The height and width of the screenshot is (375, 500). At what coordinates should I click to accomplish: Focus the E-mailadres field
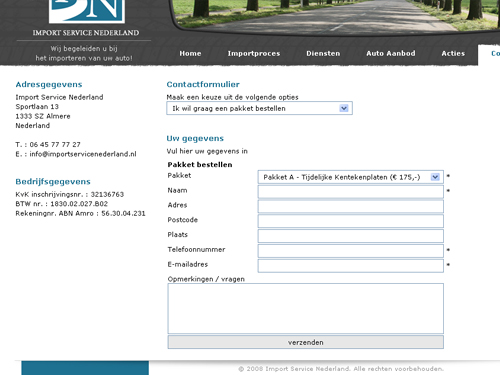click(x=351, y=266)
